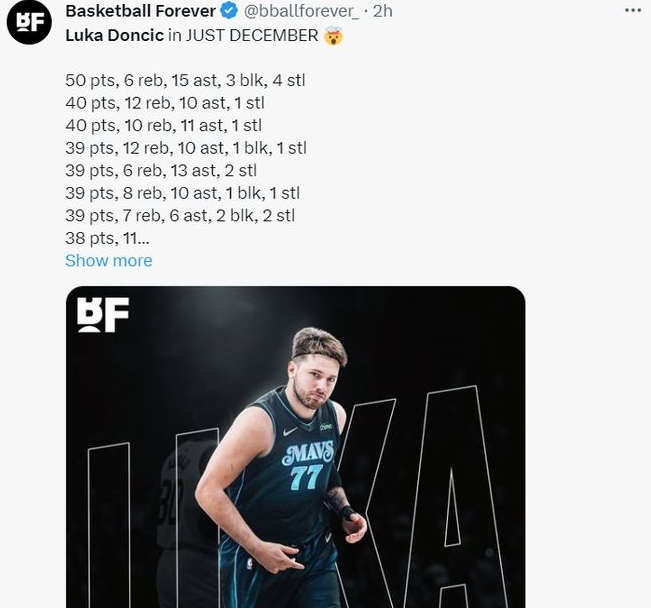Image resolution: width=651 pixels, height=608 pixels.
Task: Open the tweet's more options menu
Action: click(632, 10)
